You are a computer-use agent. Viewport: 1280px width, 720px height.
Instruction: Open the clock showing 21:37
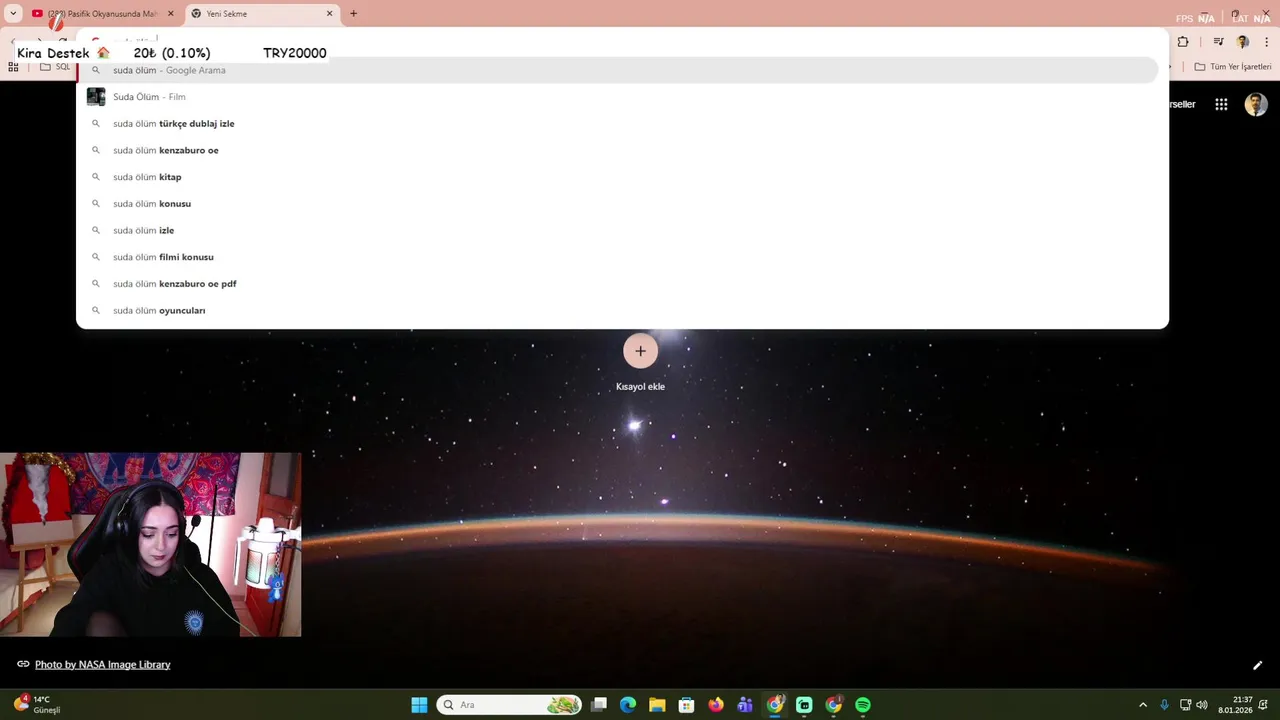pos(1236,705)
